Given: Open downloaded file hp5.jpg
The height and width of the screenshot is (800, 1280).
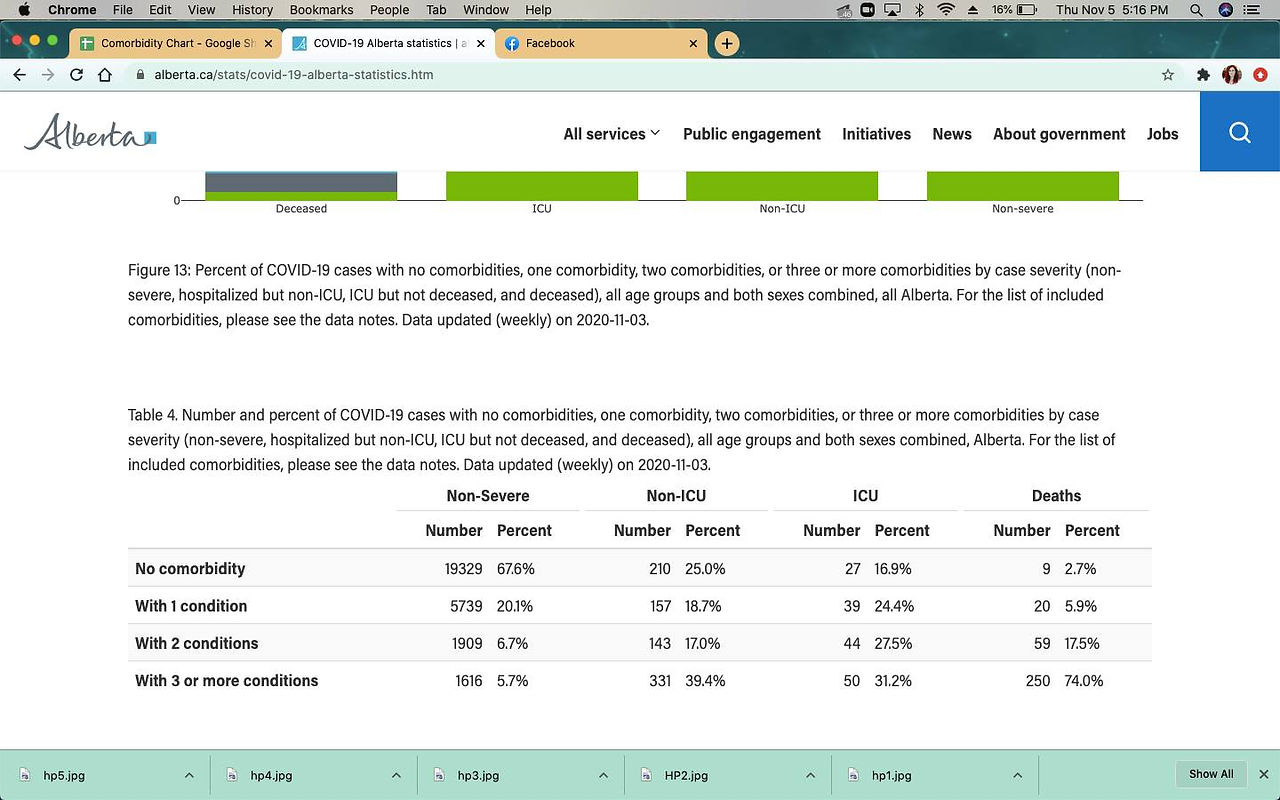Looking at the screenshot, I should click(x=64, y=775).
